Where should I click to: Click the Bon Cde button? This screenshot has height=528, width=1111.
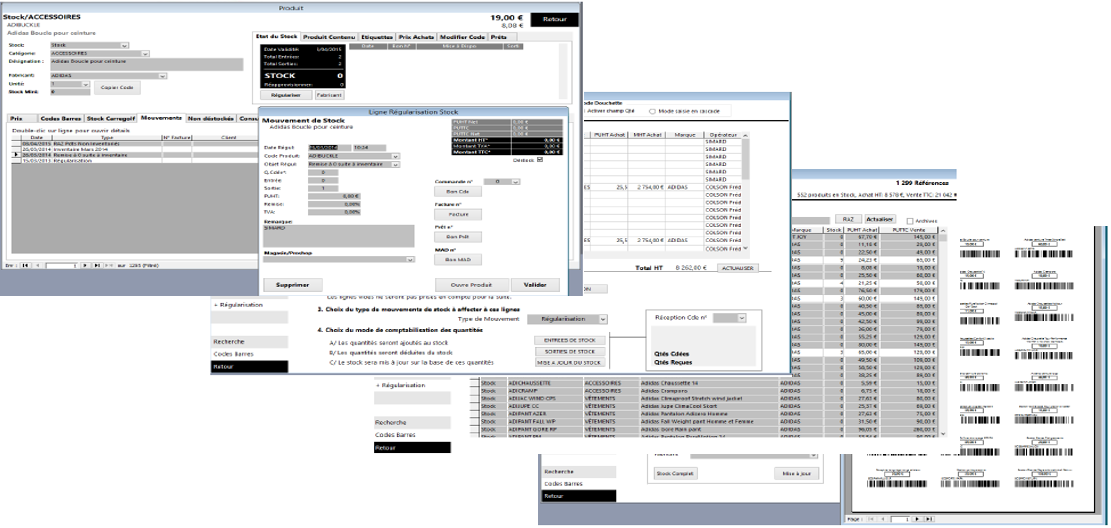tap(458, 191)
